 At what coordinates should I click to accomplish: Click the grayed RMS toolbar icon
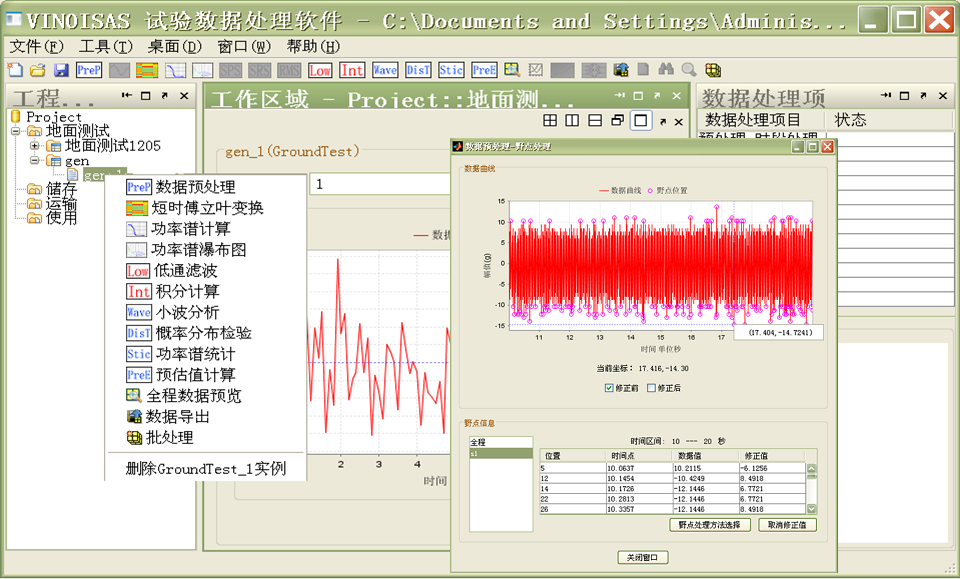tap(289, 70)
